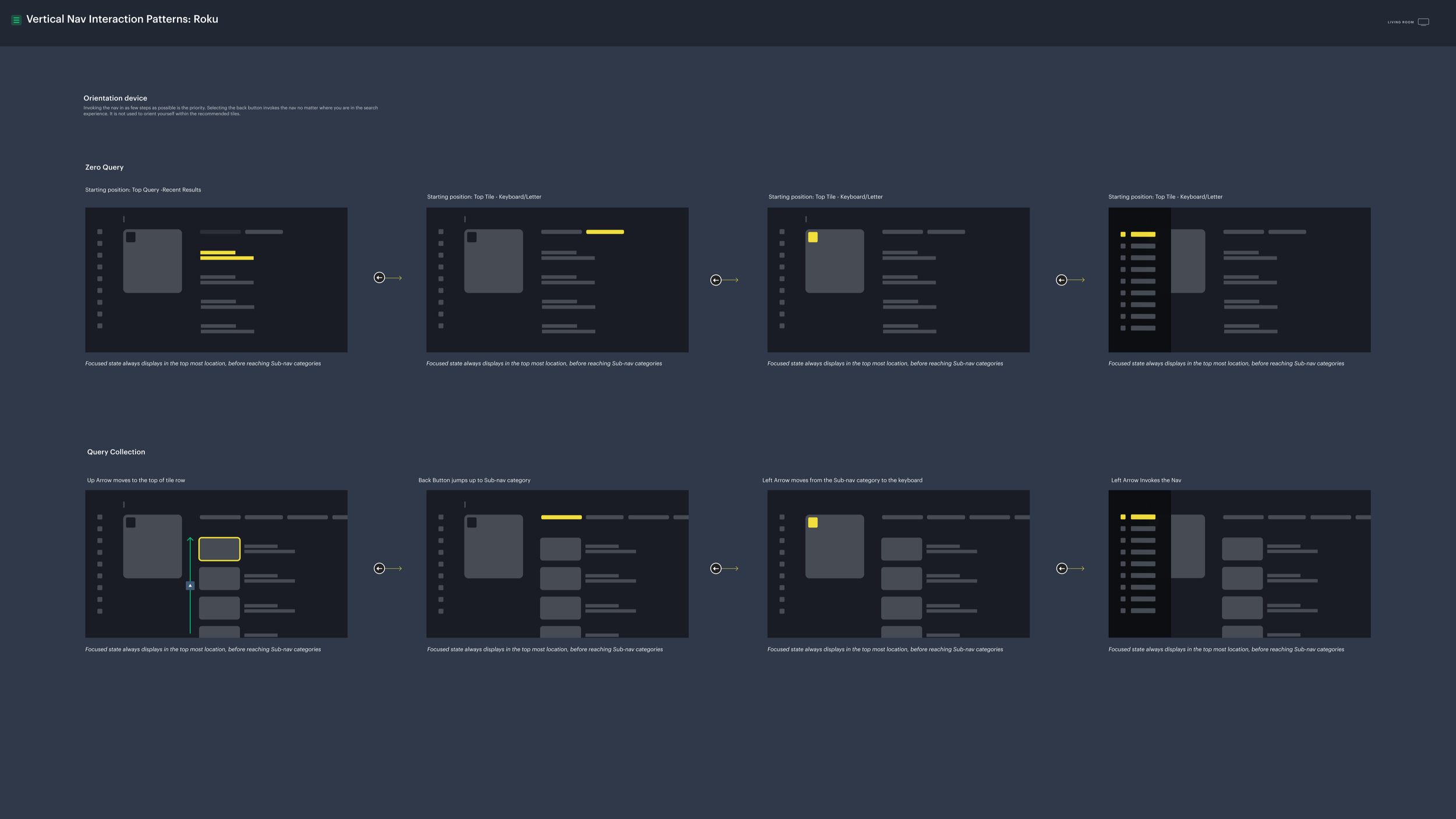Click the blue up-arrow marker on the green line
This screenshot has height=819, width=1456.
tap(190, 585)
